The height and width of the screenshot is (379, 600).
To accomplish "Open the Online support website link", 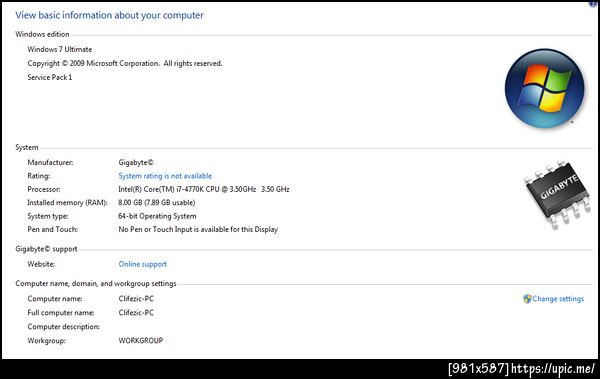I will click(x=142, y=264).
